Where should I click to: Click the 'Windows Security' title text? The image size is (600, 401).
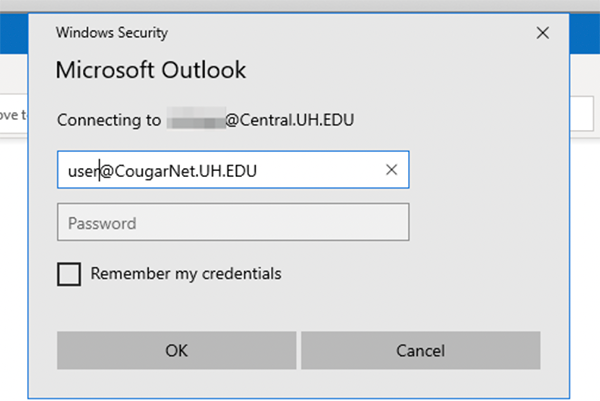pos(111,33)
